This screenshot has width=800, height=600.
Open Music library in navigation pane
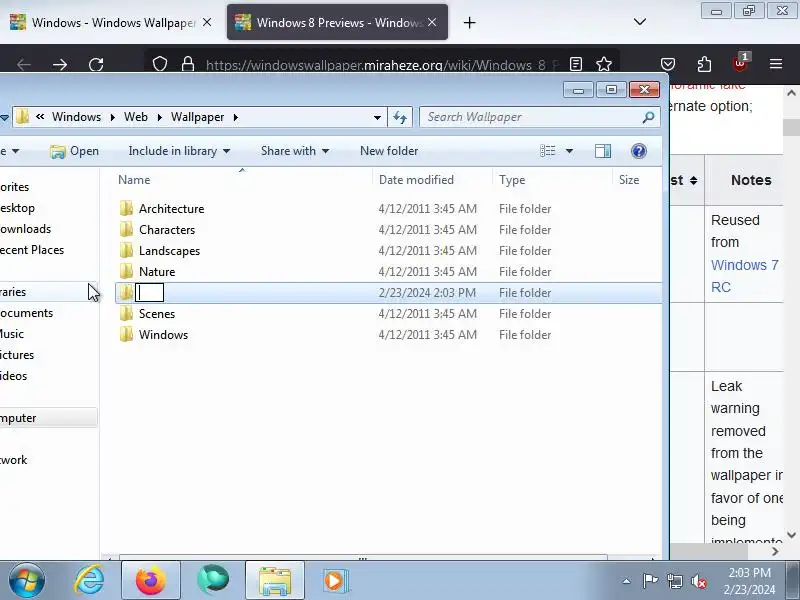click(12, 334)
